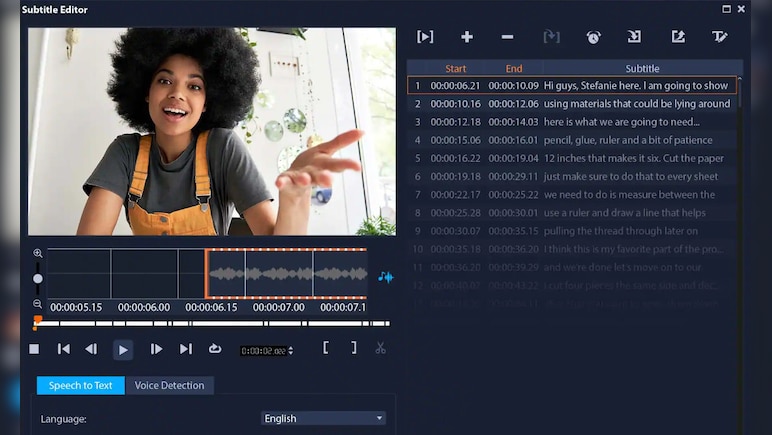The image size is (772, 435).
Task: Click the timecode stepper arrows
Action: pos(290,350)
